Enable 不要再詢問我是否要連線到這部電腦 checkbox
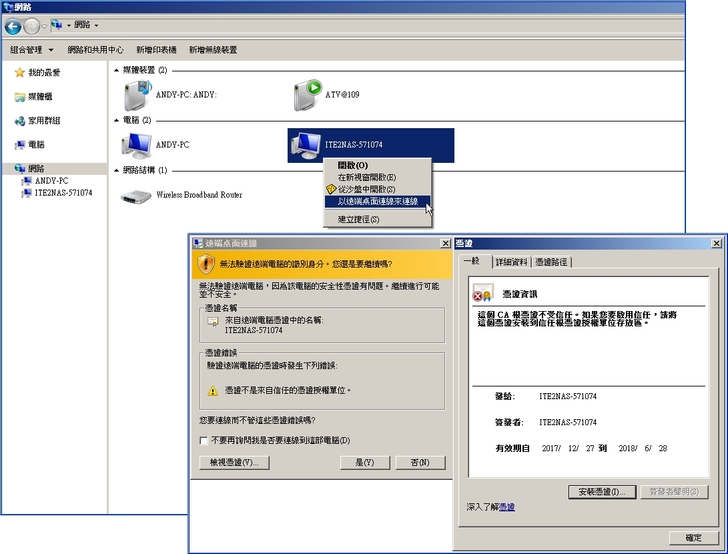This screenshot has height=554, width=728. (x=205, y=441)
